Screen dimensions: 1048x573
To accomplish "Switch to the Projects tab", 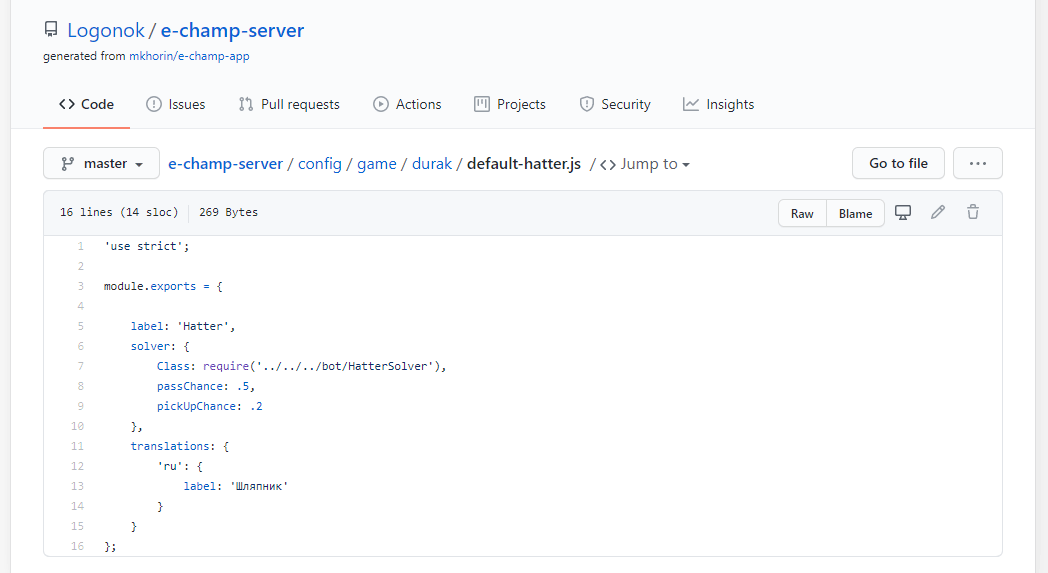I will [x=510, y=104].
